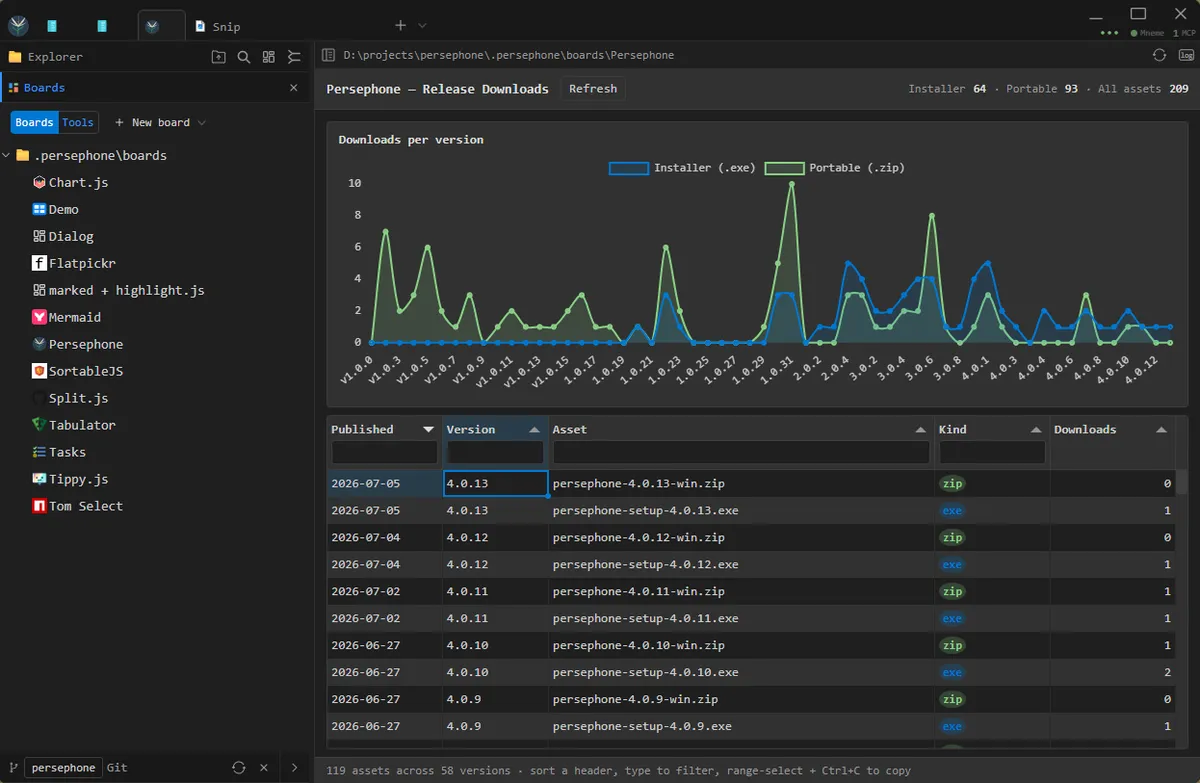Click the tree outline icon in Explorer header

click(x=294, y=57)
